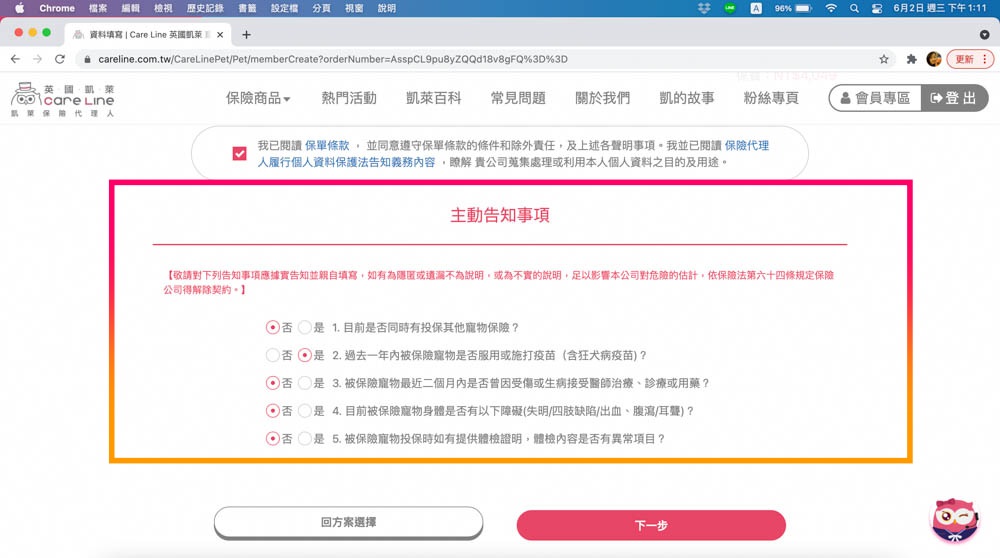Select 是 for question 5 health check
This screenshot has width=1000, height=558.
pos(305,439)
